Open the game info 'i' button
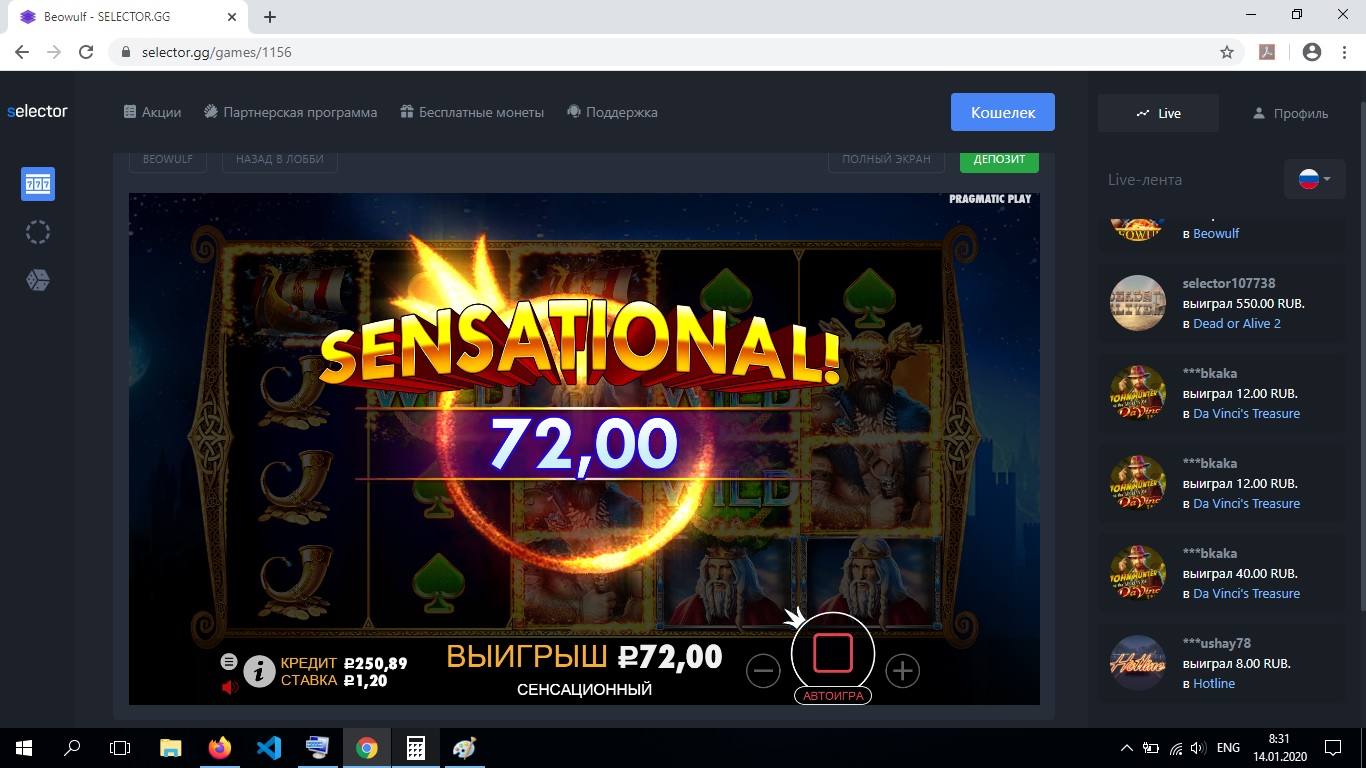 [259, 671]
